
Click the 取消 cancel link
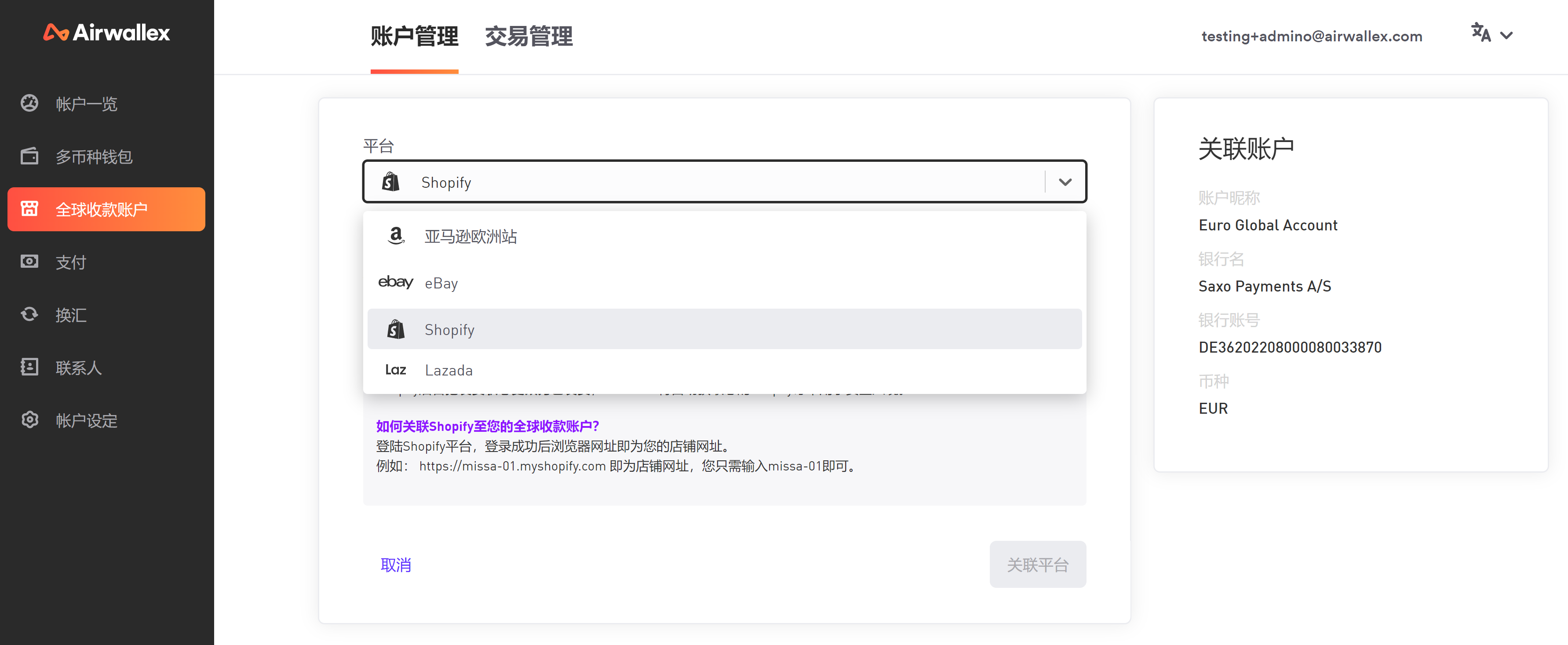(x=396, y=564)
